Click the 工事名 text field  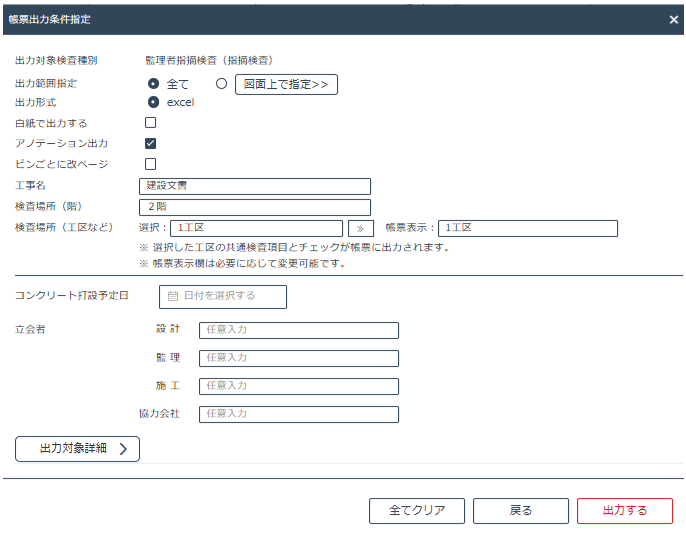pos(255,186)
